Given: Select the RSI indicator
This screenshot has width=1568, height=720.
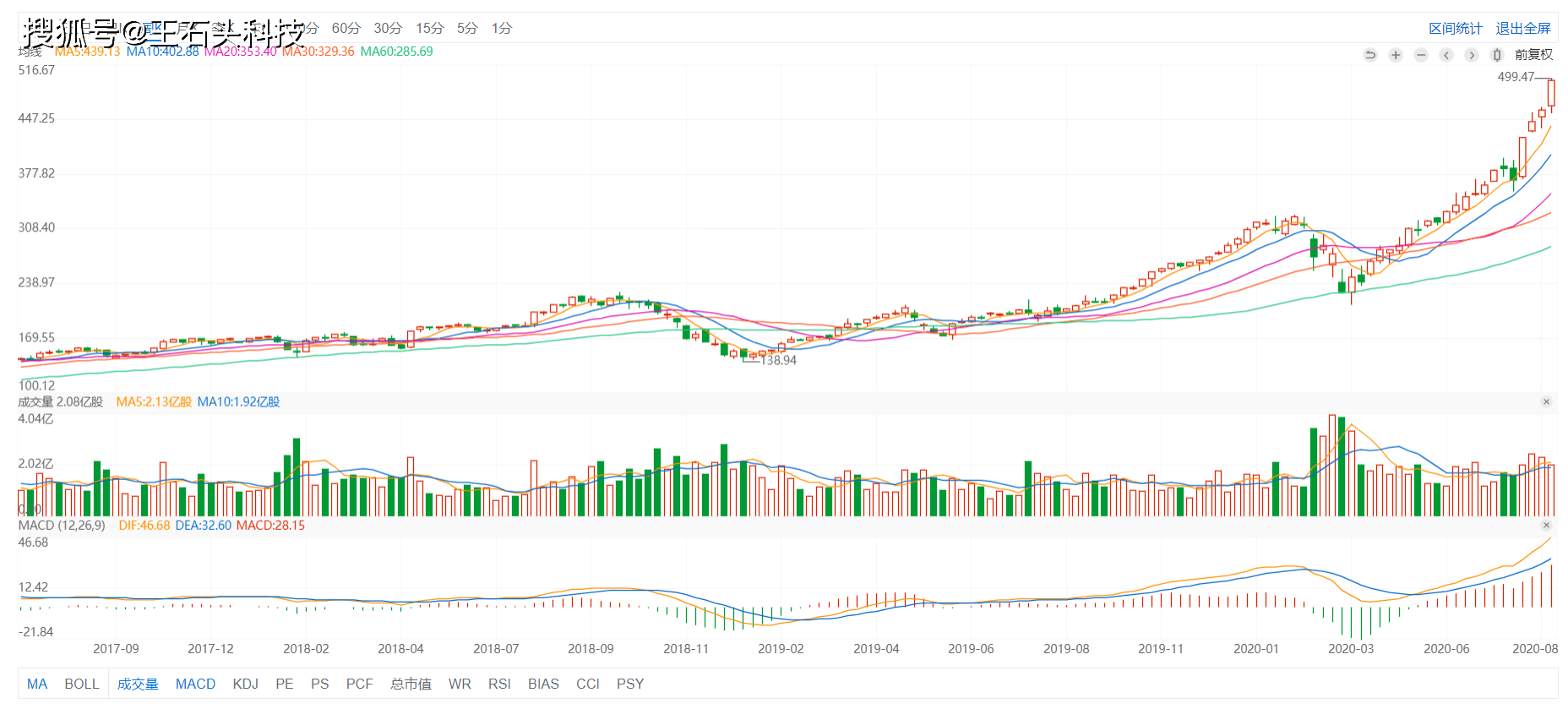Looking at the screenshot, I should 499,684.
